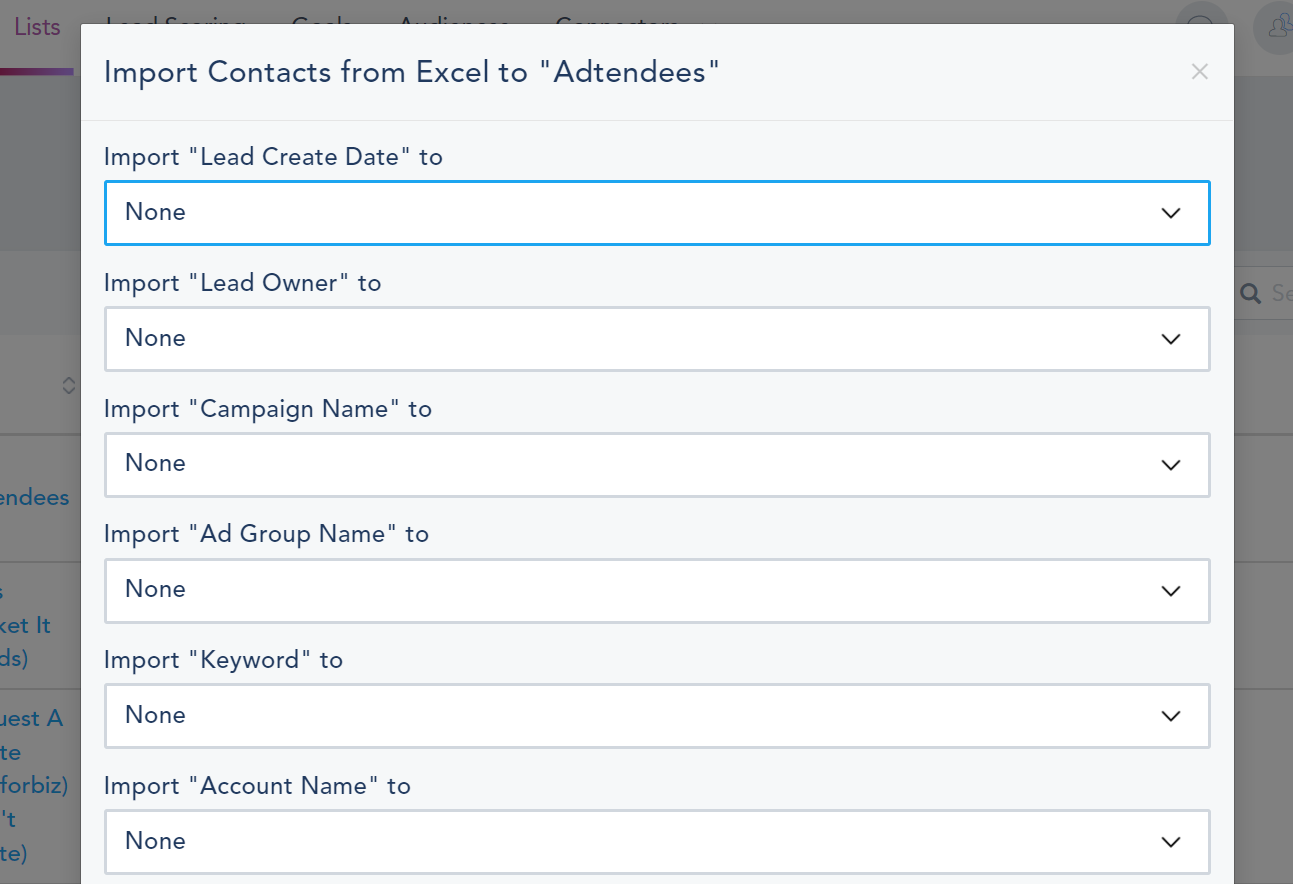Open the "Keyword" mapping dropdown
Screen dimensions: 1293x884
657,716
